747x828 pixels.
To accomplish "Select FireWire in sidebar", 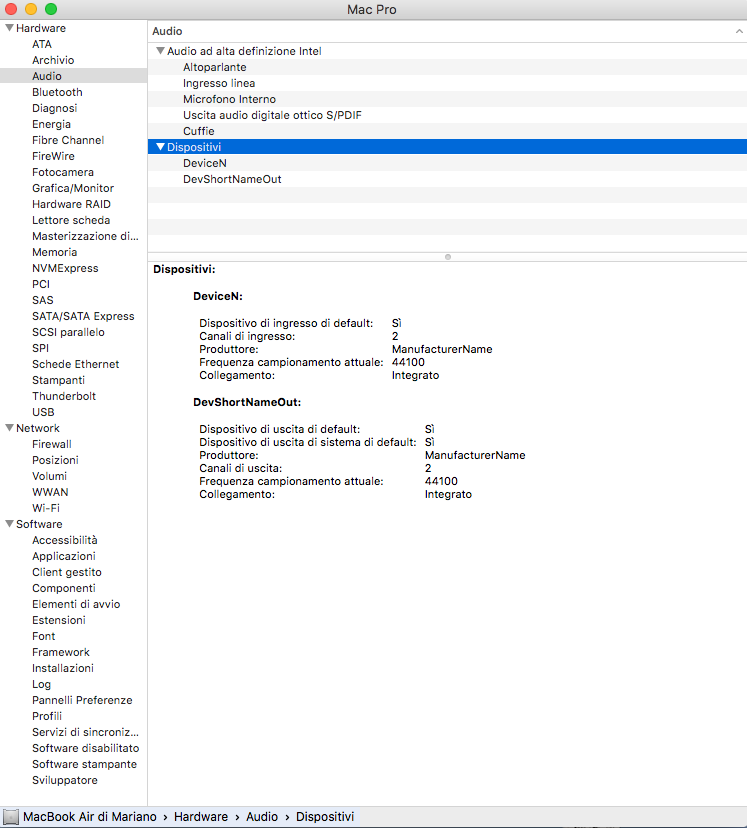I will click(53, 156).
